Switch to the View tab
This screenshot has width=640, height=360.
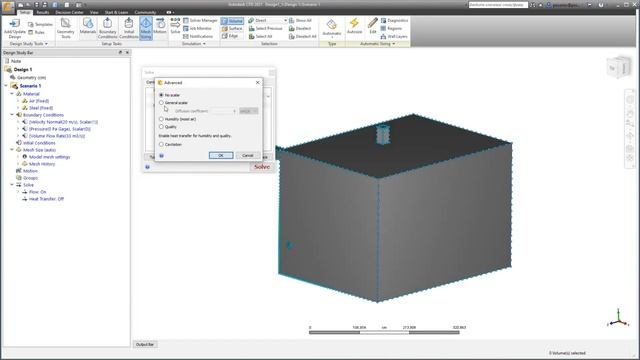click(x=94, y=12)
